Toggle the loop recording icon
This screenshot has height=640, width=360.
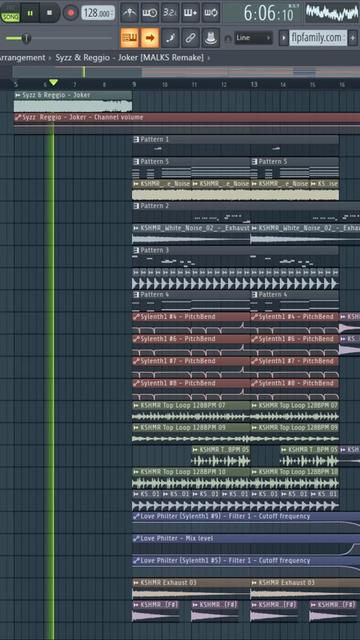click(211, 13)
